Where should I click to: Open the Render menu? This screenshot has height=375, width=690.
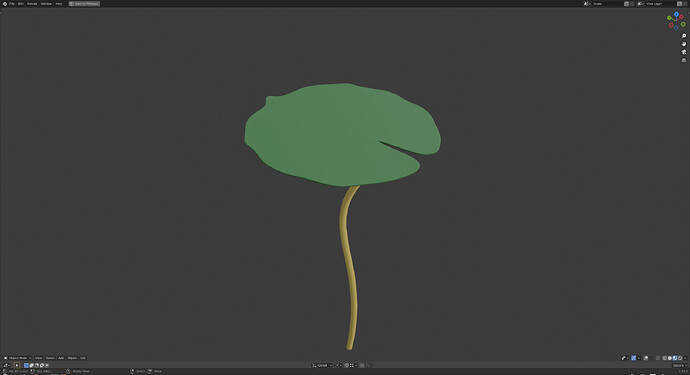click(32, 4)
